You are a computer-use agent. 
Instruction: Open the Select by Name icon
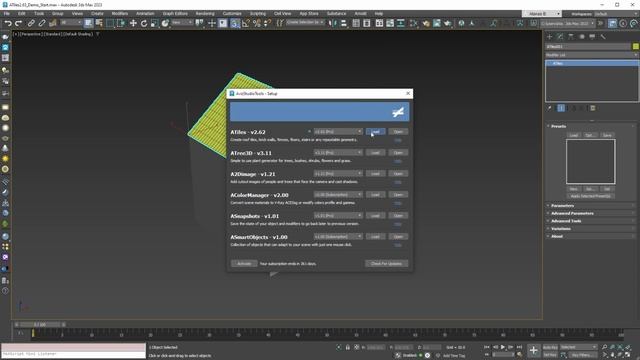99,24
